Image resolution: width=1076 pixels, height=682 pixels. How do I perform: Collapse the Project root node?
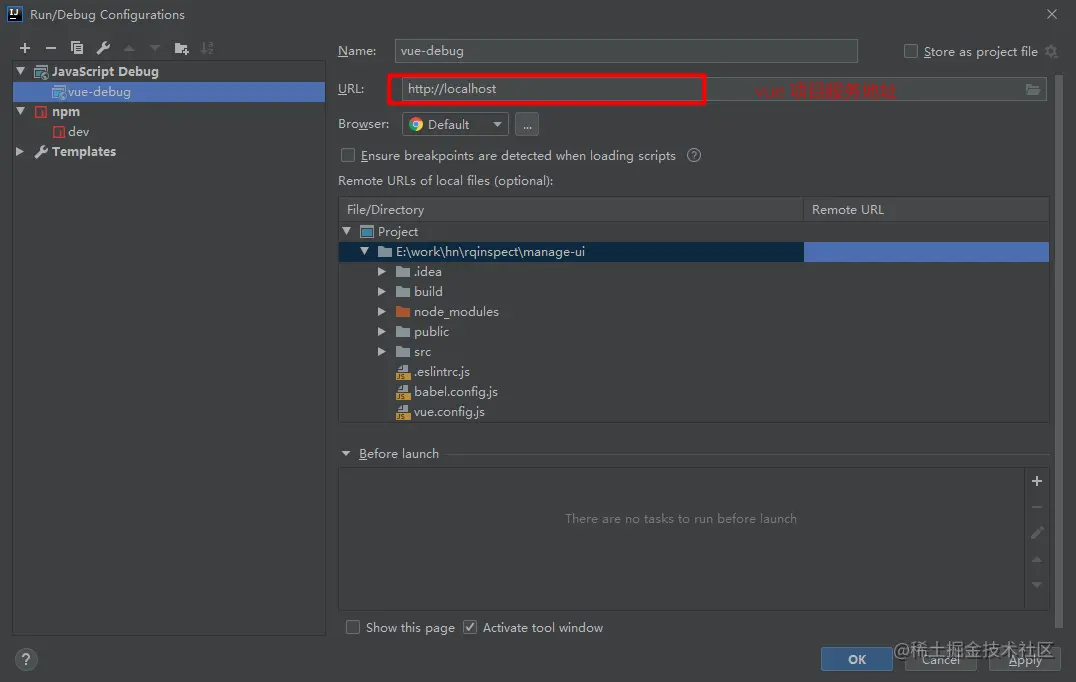coord(347,231)
